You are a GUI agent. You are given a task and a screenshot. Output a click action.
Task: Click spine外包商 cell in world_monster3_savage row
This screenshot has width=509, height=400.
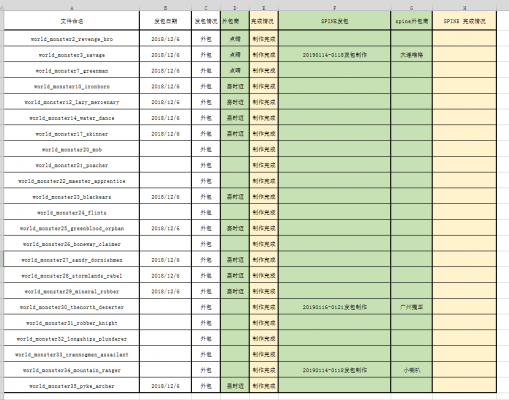click(412, 55)
